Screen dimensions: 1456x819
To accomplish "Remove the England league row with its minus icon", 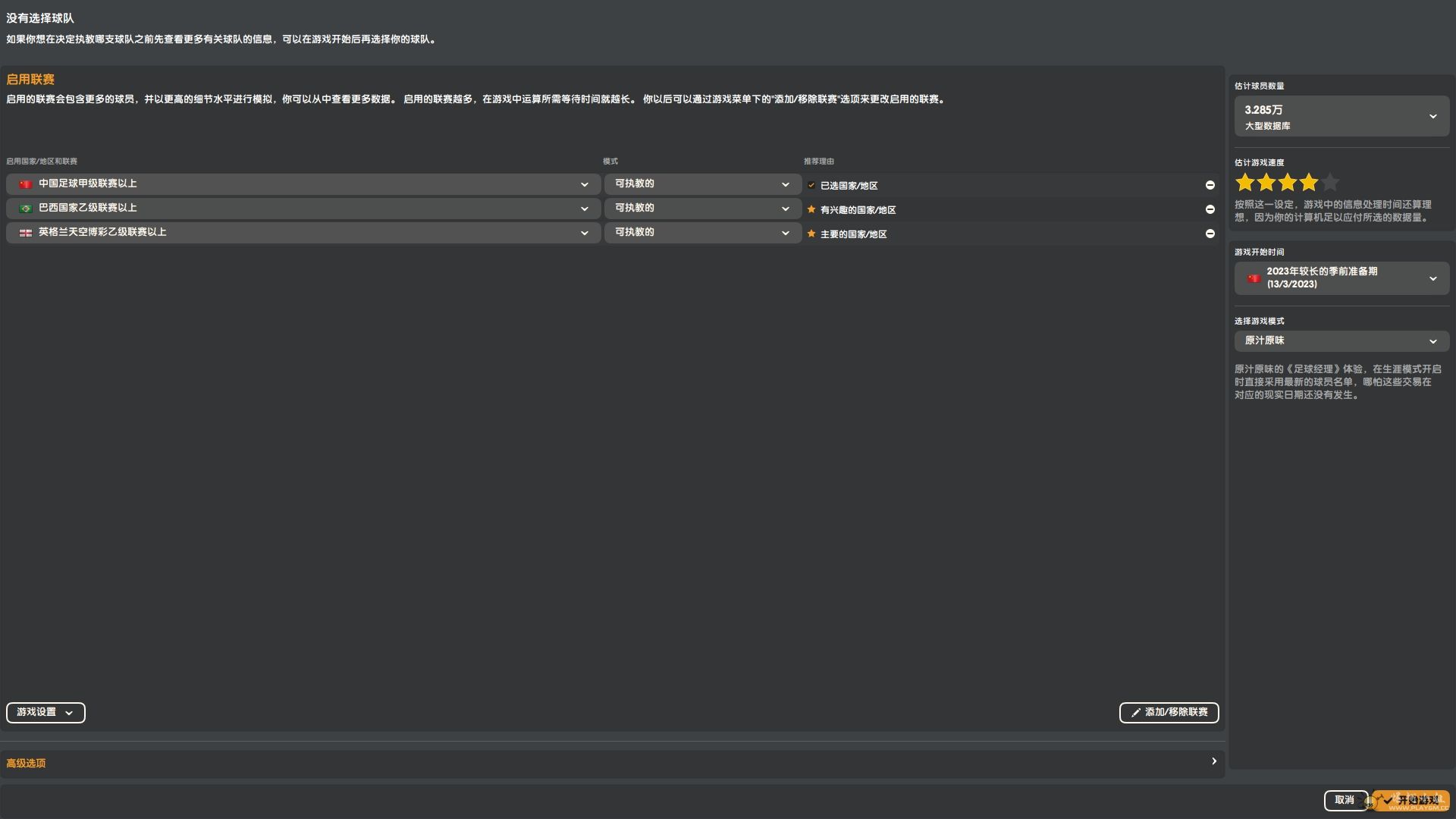I will click(1210, 234).
